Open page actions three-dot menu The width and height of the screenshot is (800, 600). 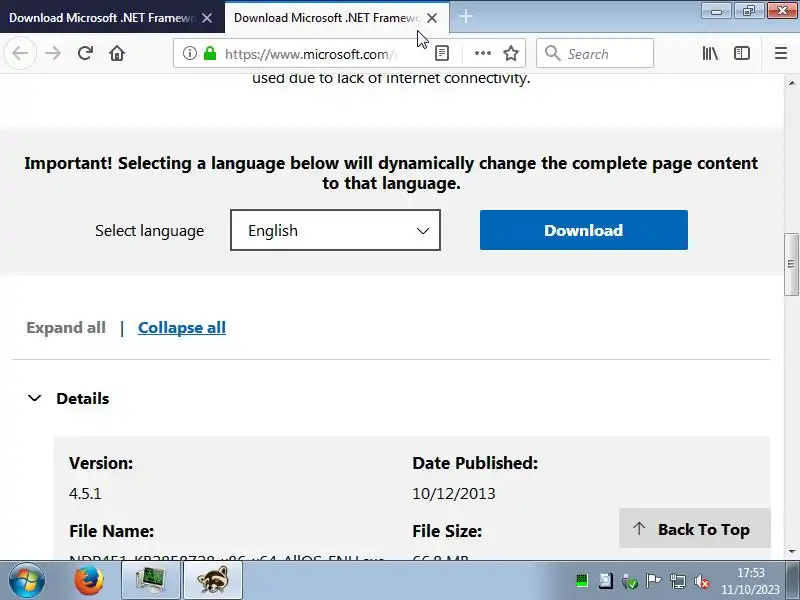click(482, 53)
